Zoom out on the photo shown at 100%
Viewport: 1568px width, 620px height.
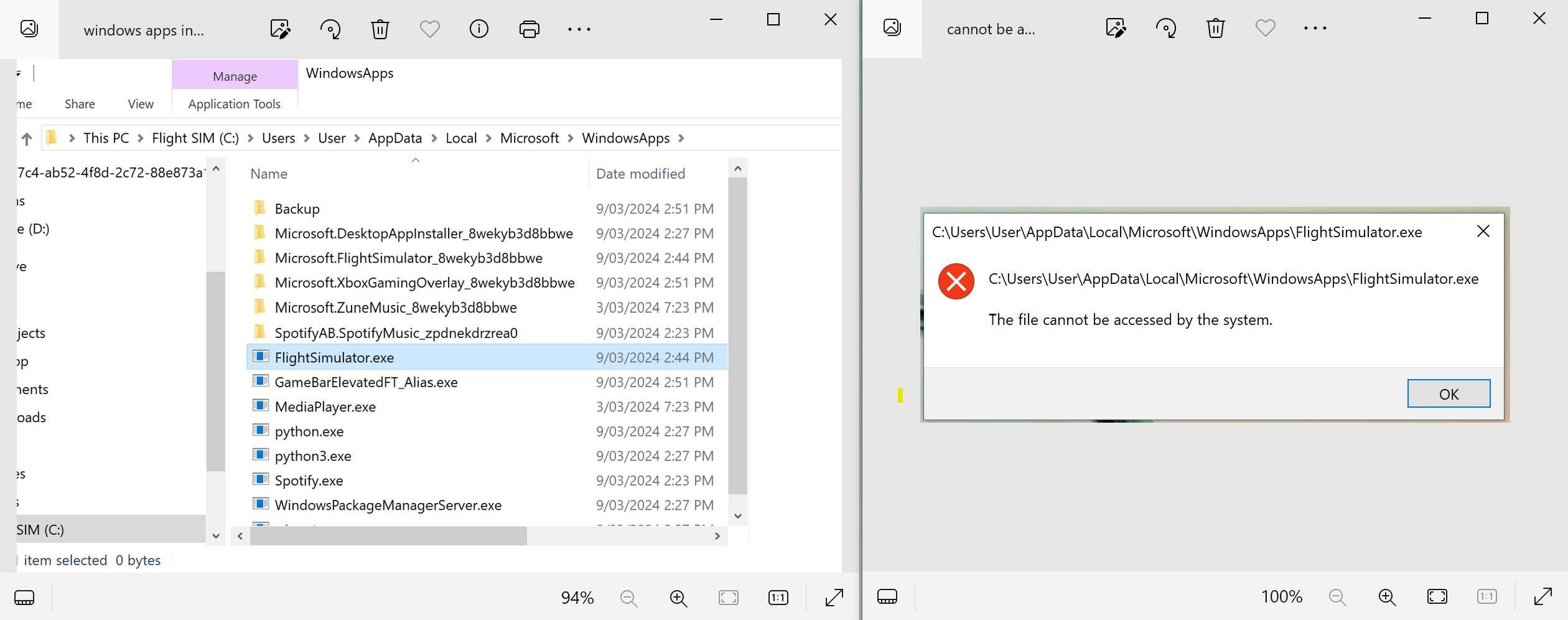(x=1337, y=598)
